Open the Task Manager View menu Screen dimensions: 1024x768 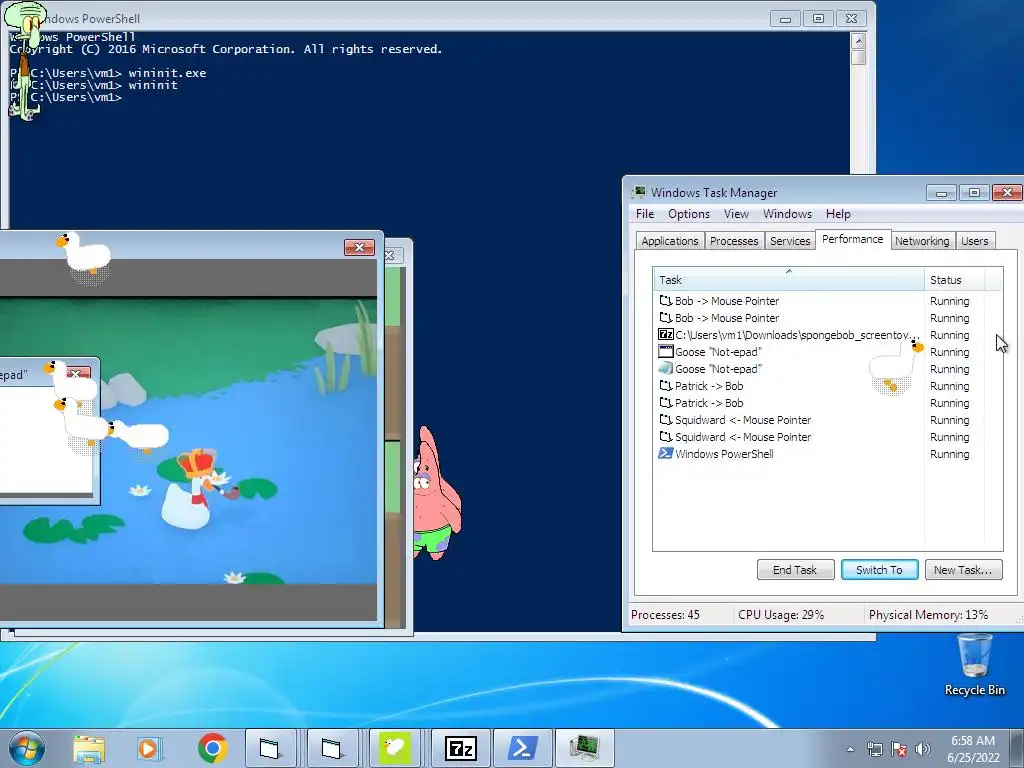(x=736, y=214)
